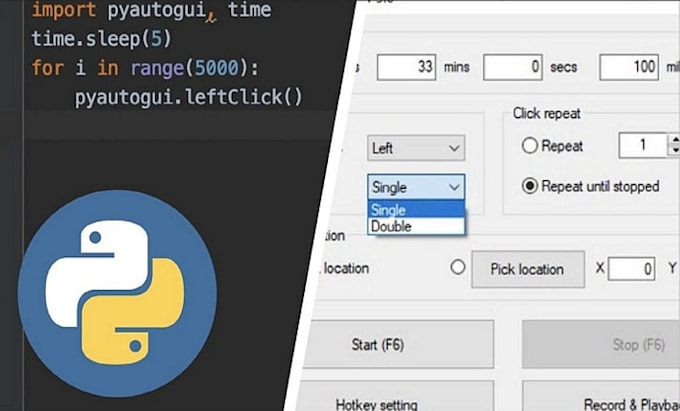This screenshot has width=680, height=411.
Task: Click the milliseconds field showing 100
Action: (x=629, y=67)
